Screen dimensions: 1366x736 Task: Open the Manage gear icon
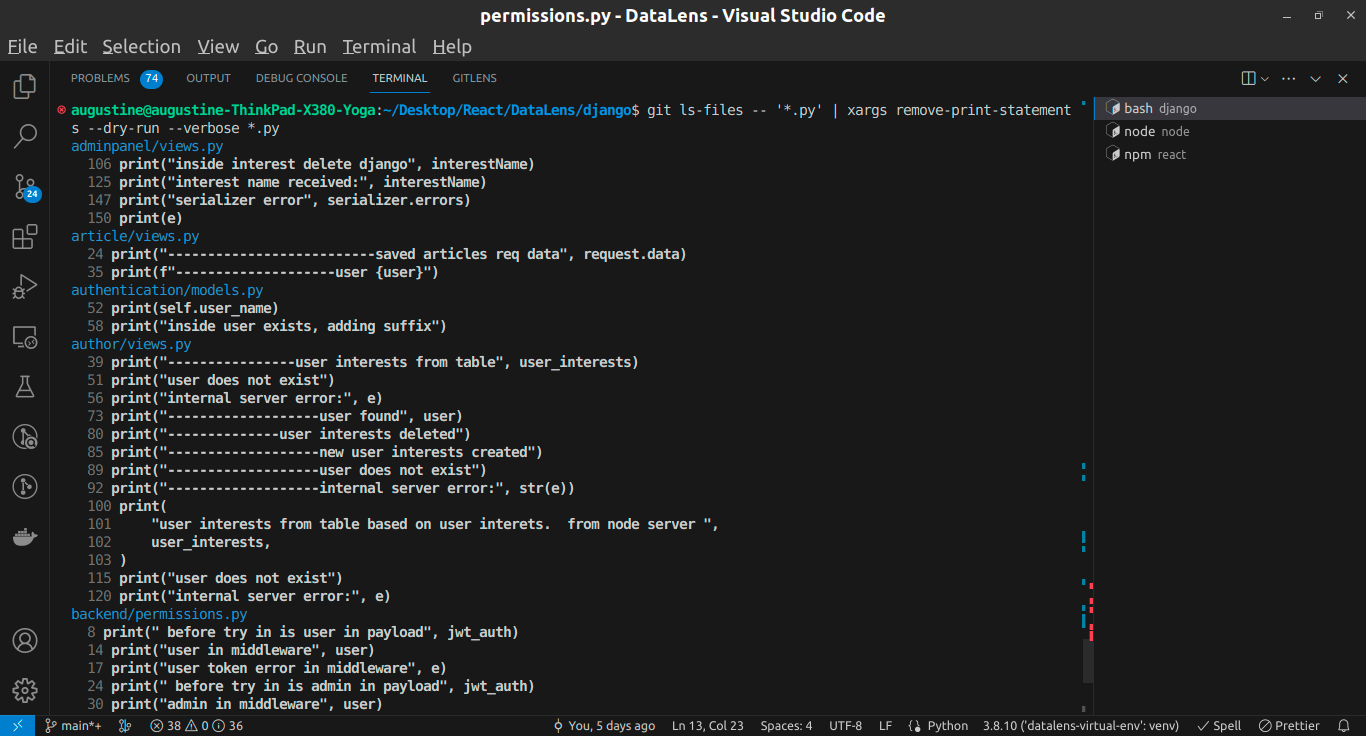click(x=25, y=690)
